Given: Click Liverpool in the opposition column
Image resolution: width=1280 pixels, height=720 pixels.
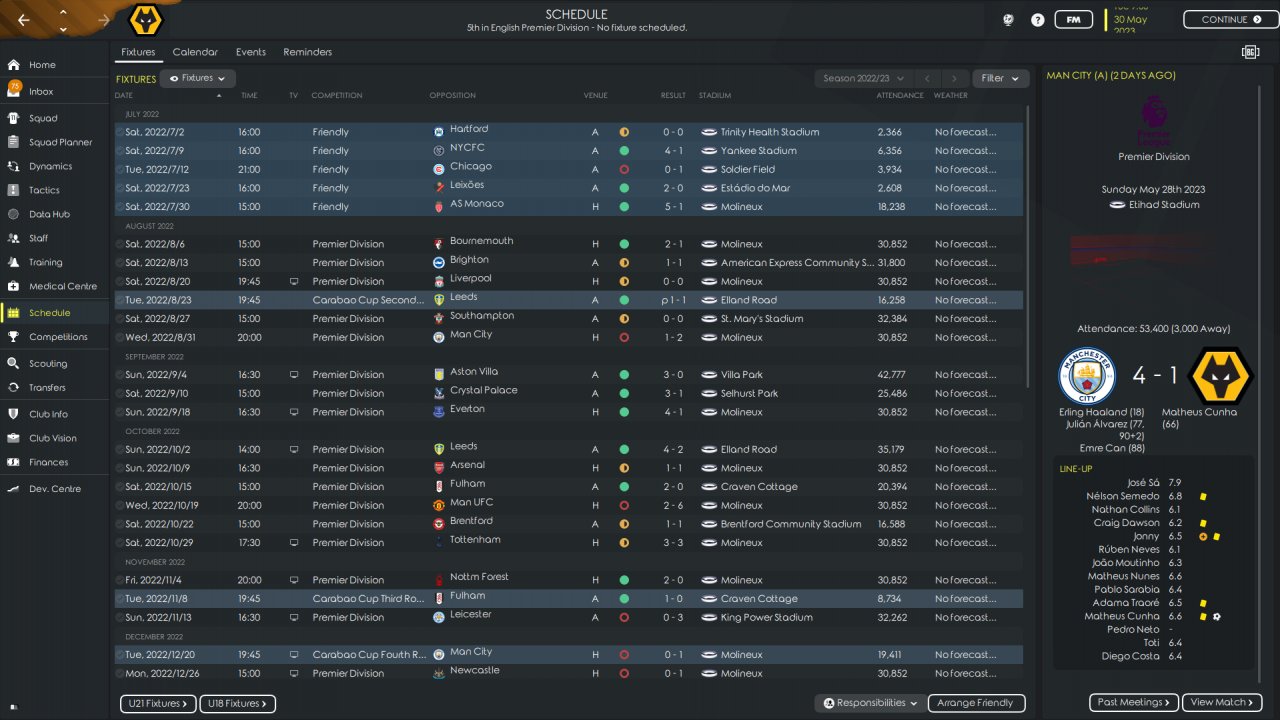Looking at the screenshot, I should tap(470, 279).
